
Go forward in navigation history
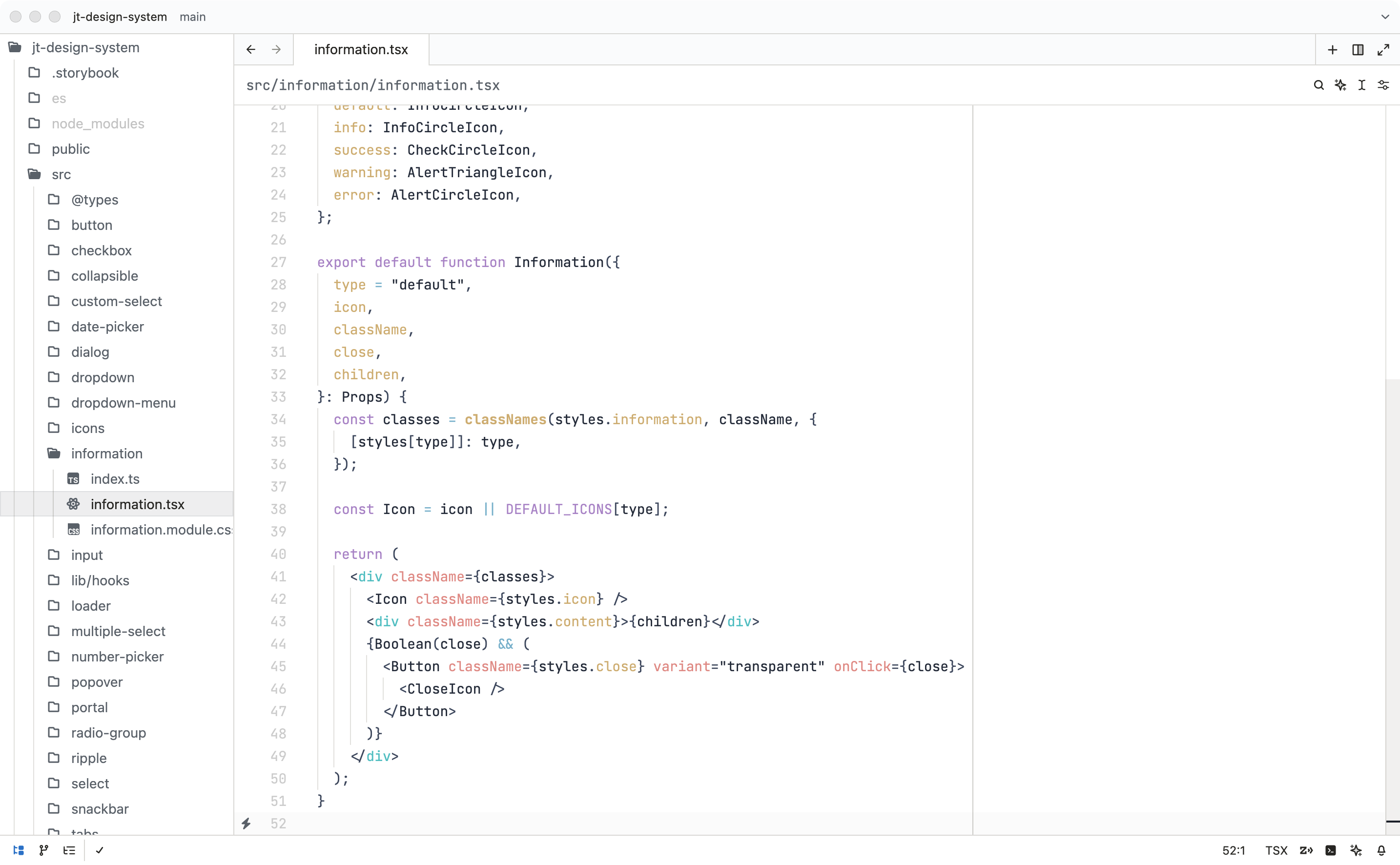pyautogui.click(x=276, y=50)
